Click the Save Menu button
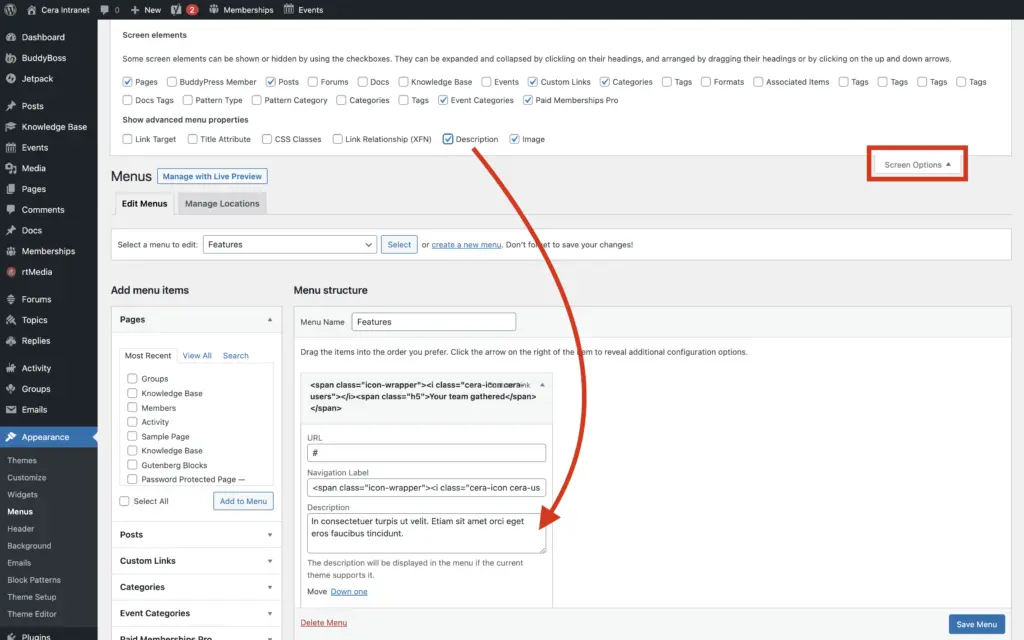1024x640 pixels. tap(976, 625)
